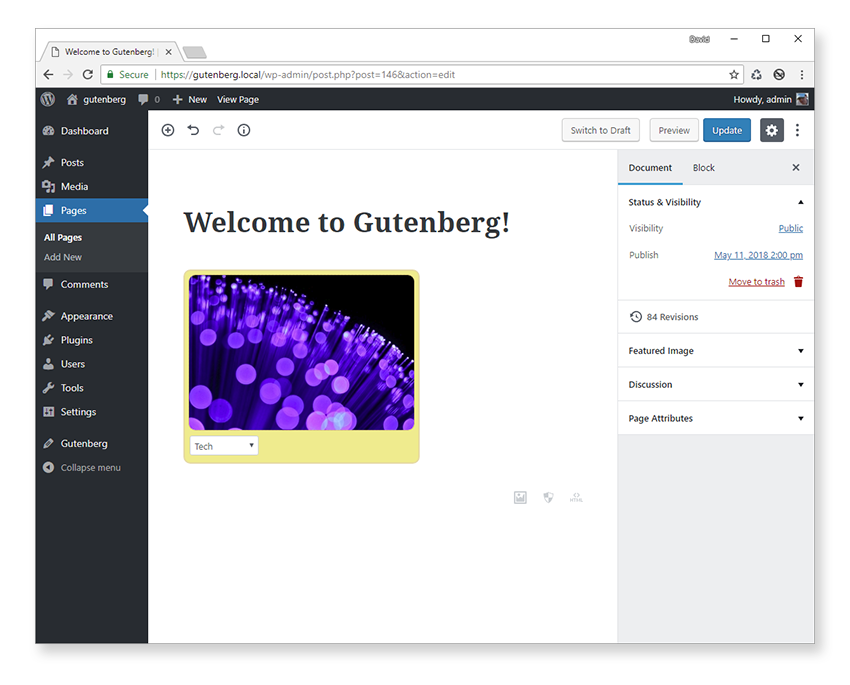This screenshot has width=850, height=685.
Task: Open the more options vertical ellipsis menu
Action: 797,130
